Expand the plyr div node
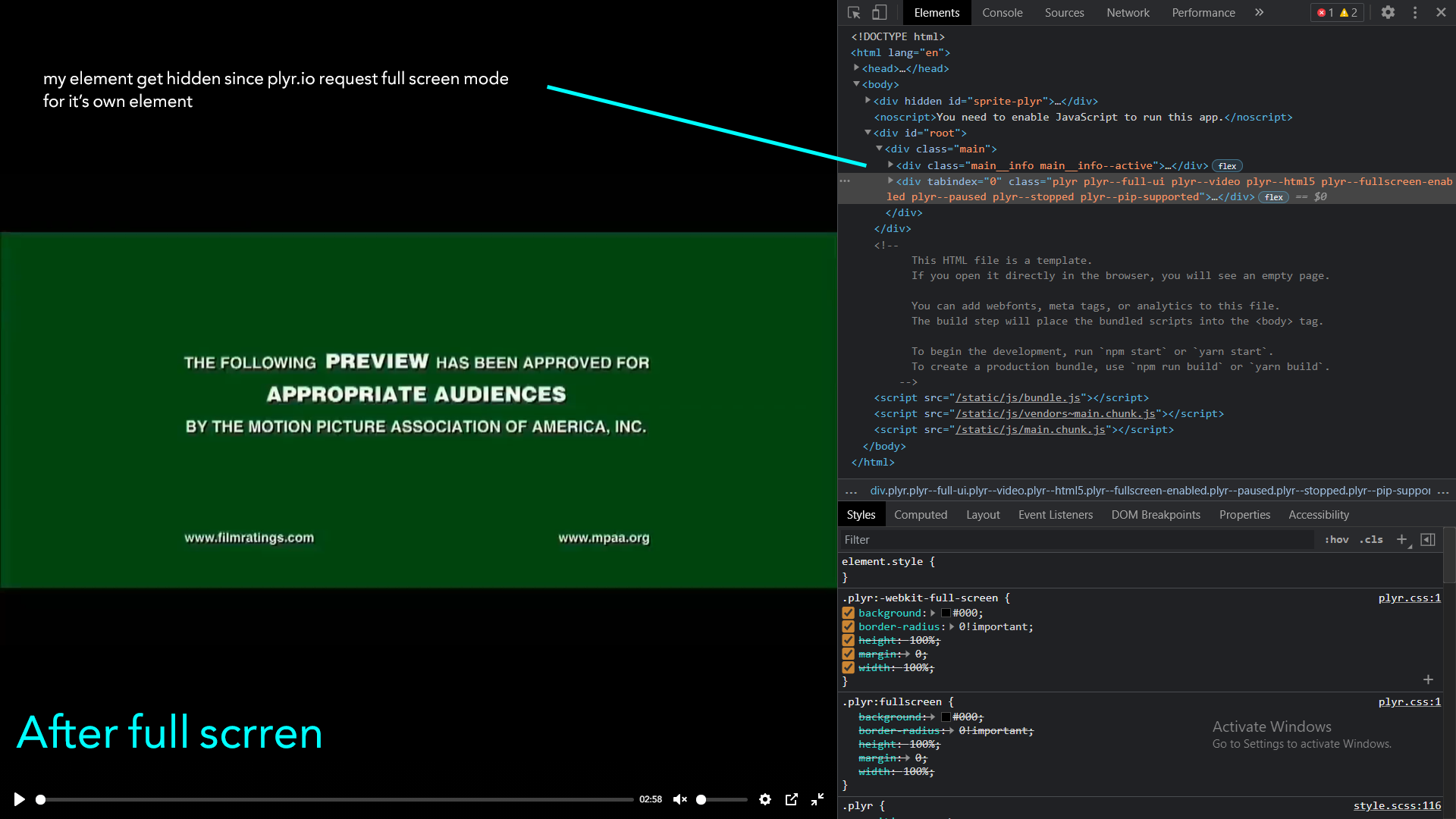This screenshot has width=1456, height=819. (x=891, y=180)
